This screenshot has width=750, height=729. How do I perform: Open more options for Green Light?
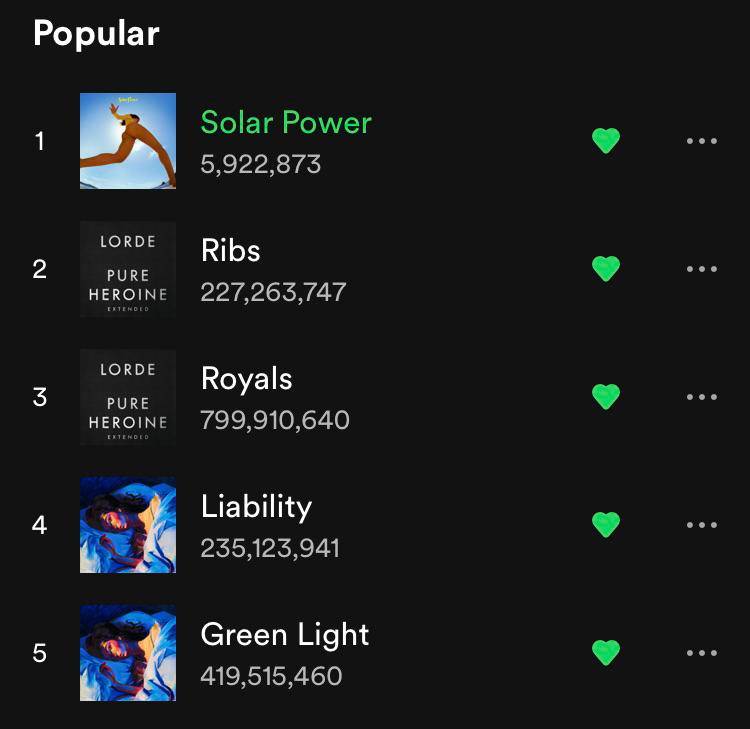tap(702, 653)
